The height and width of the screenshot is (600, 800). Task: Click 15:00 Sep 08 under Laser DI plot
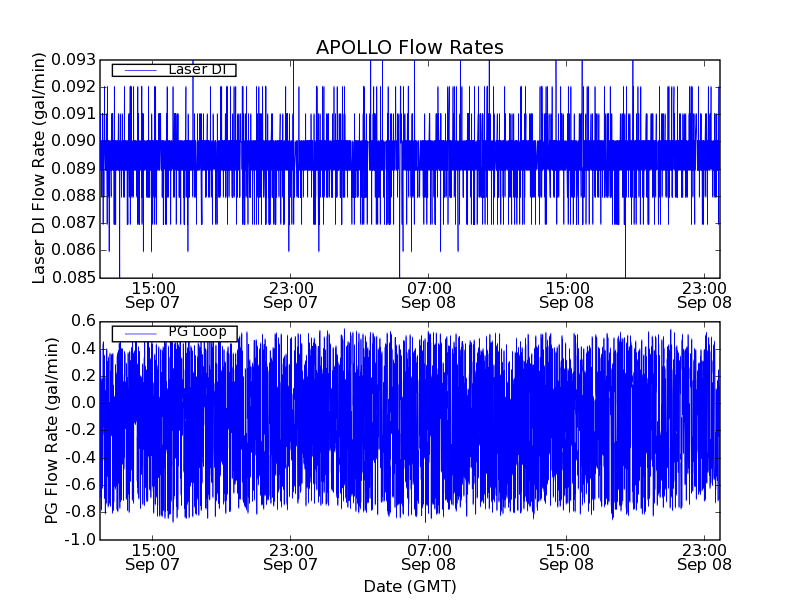pos(566,296)
